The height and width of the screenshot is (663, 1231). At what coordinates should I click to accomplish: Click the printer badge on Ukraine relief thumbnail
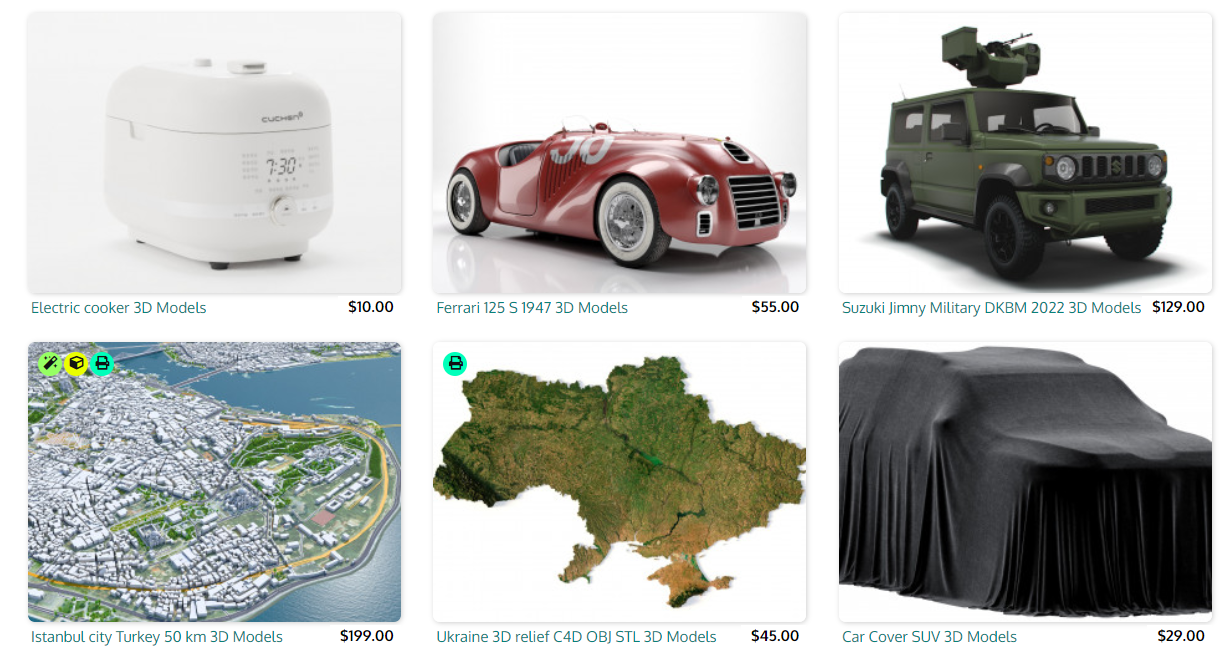click(455, 363)
